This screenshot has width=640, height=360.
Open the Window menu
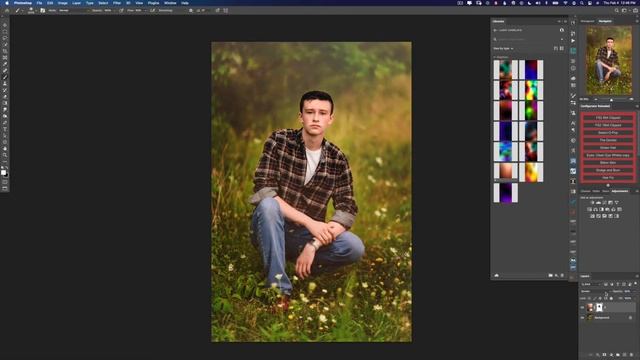pyautogui.click(x=170, y=3)
